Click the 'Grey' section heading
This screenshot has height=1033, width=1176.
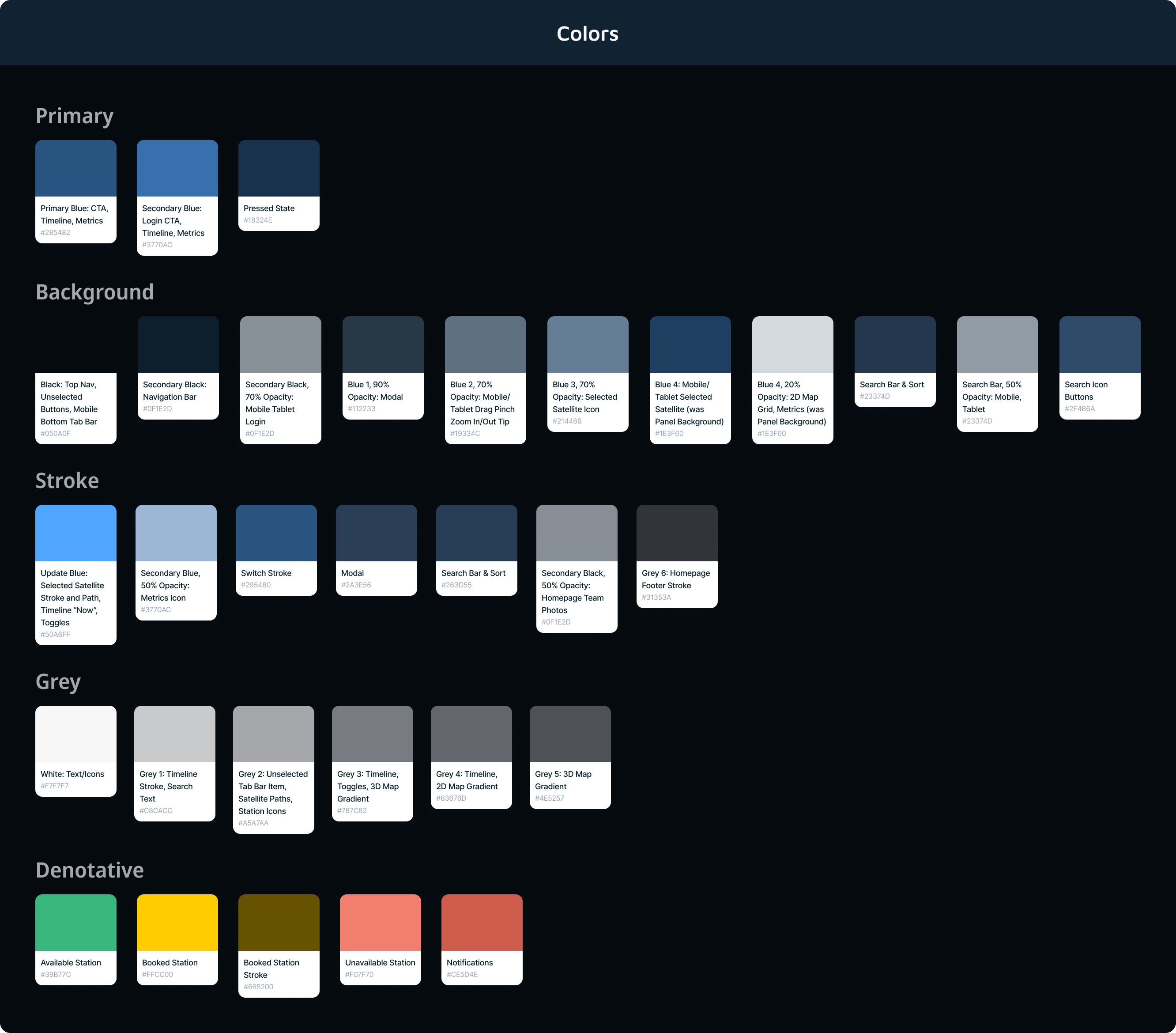tap(58, 682)
